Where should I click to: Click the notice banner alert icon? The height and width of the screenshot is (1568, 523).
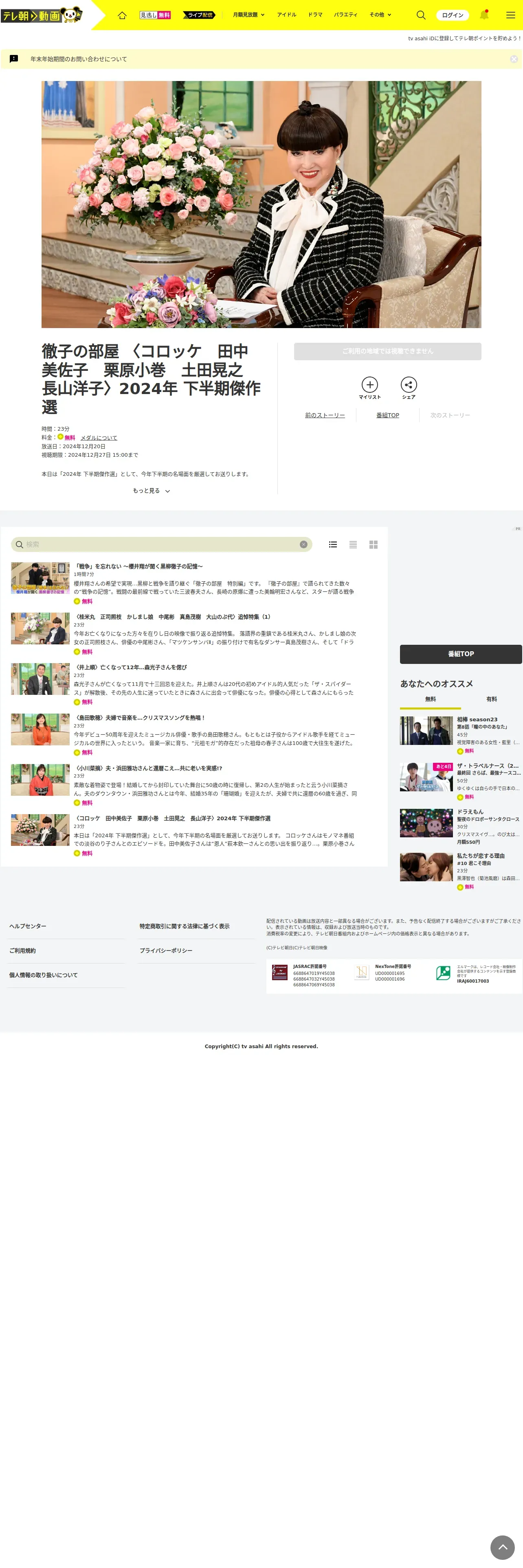[14, 59]
